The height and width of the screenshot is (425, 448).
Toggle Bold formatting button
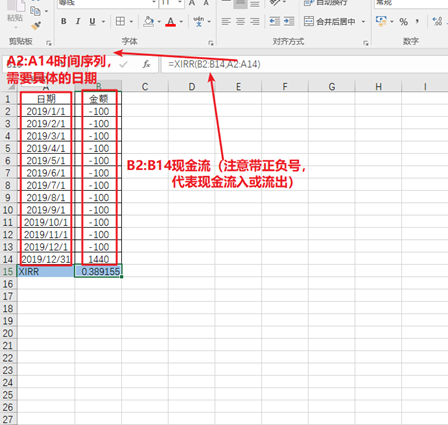[64, 22]
